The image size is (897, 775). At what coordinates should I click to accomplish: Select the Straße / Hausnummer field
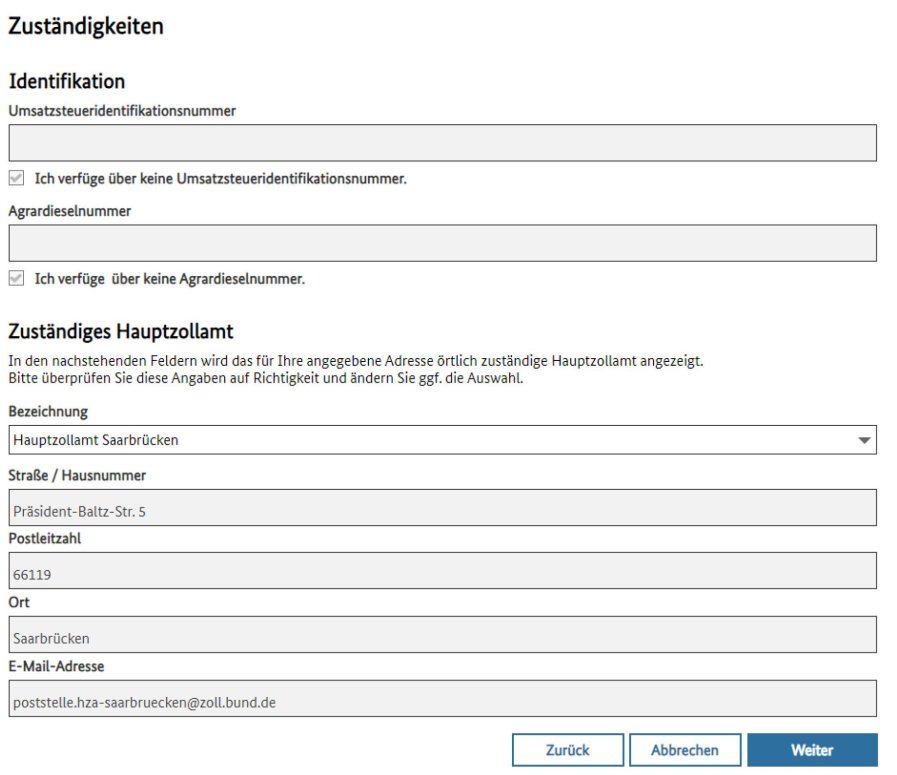[442, 508]
